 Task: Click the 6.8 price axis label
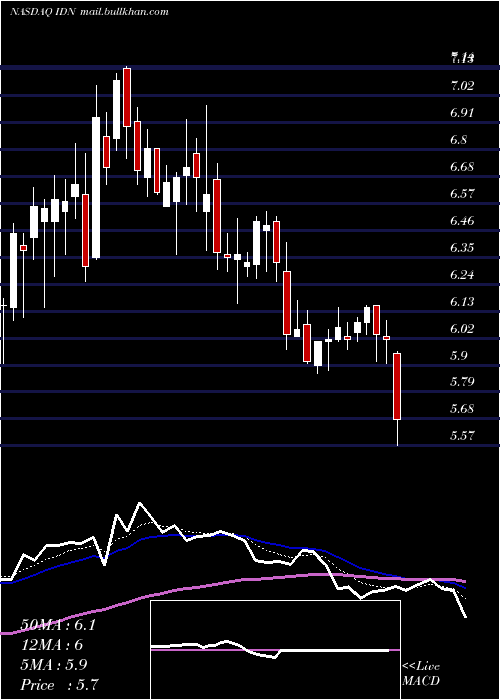[x=459, y=140]
